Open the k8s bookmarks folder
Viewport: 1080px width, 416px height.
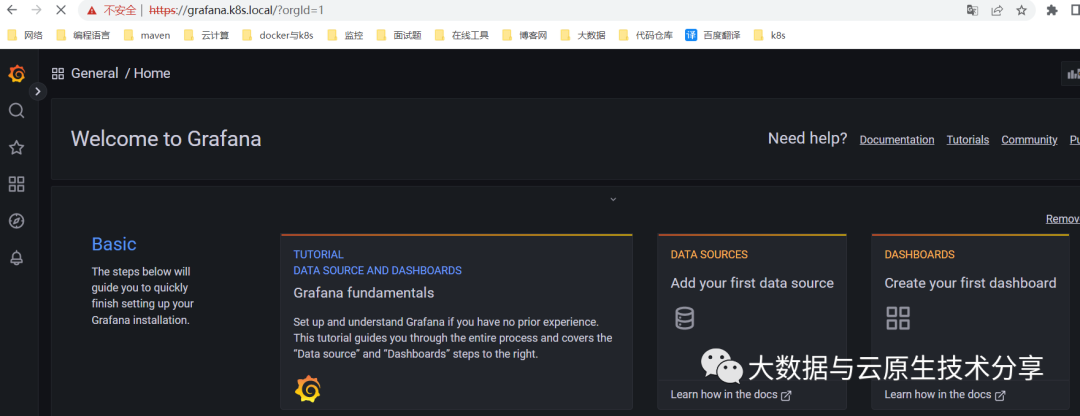(x=770, y=35)
